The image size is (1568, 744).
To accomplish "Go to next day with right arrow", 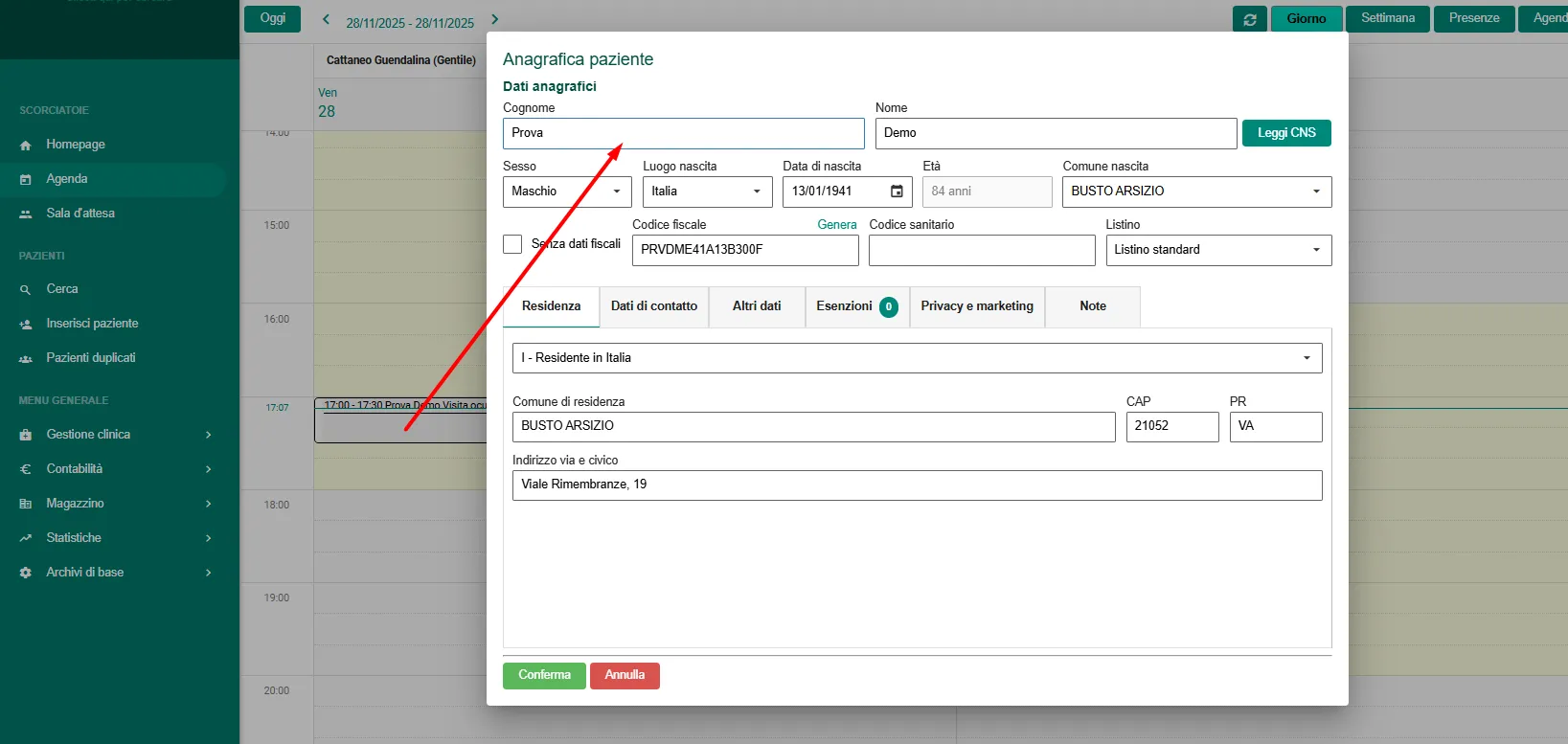I will point(494,19).
